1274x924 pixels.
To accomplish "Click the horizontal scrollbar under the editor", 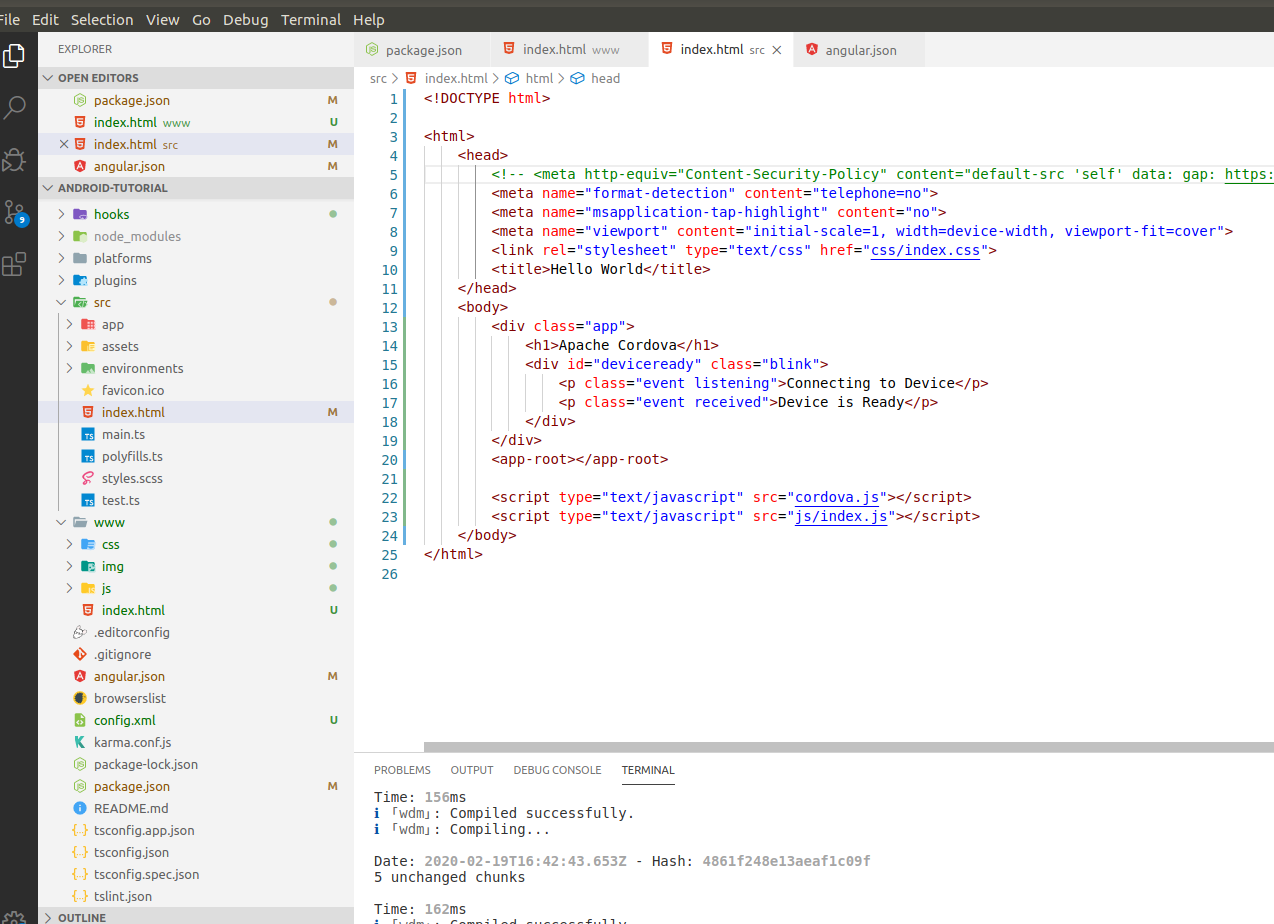I will [848, 747].
